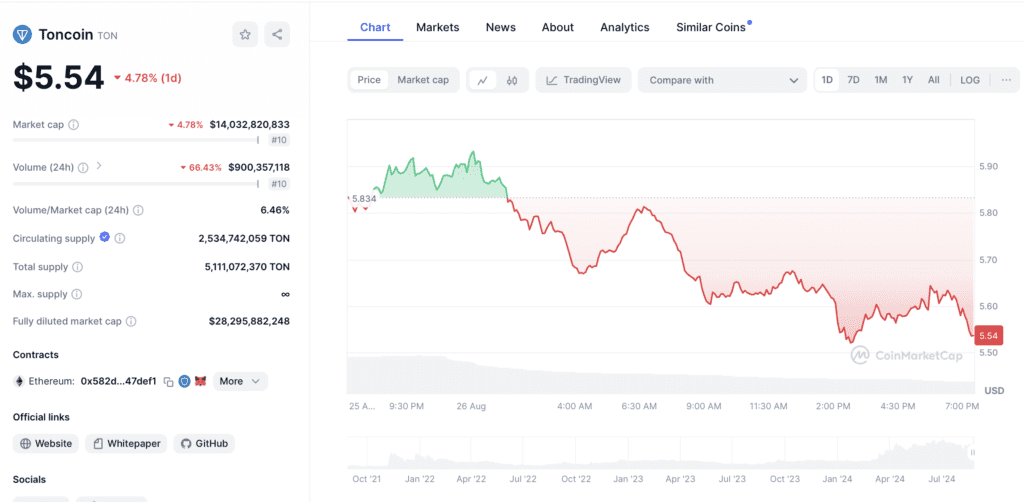Screen dimensions: 1024x502
Task: Toggle chart to Market cap view
Action: coord(423,80)
